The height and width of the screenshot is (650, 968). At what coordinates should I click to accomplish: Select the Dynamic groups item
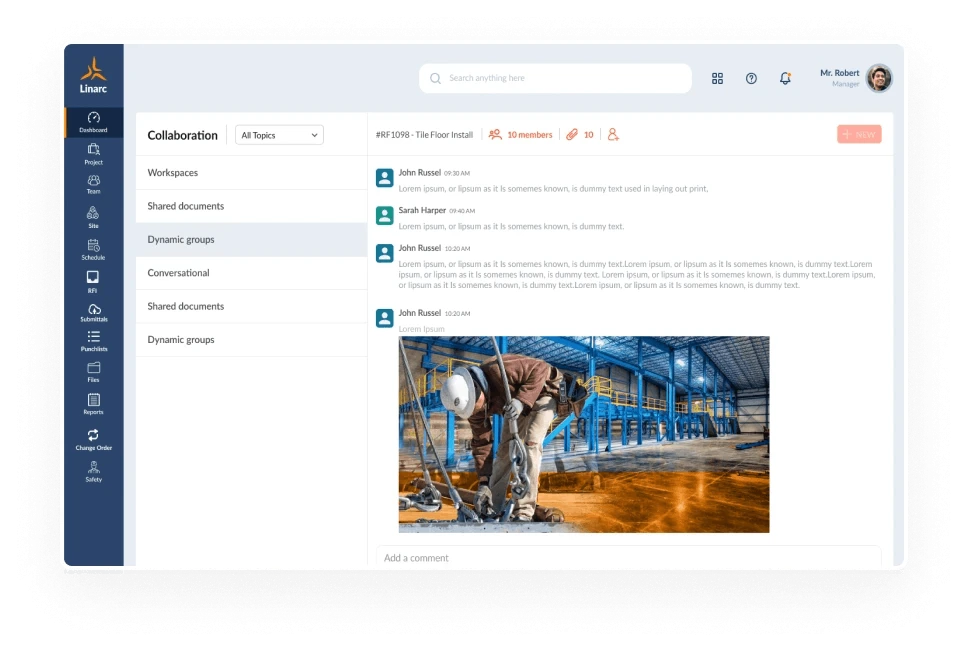click(x=181, y=239)
